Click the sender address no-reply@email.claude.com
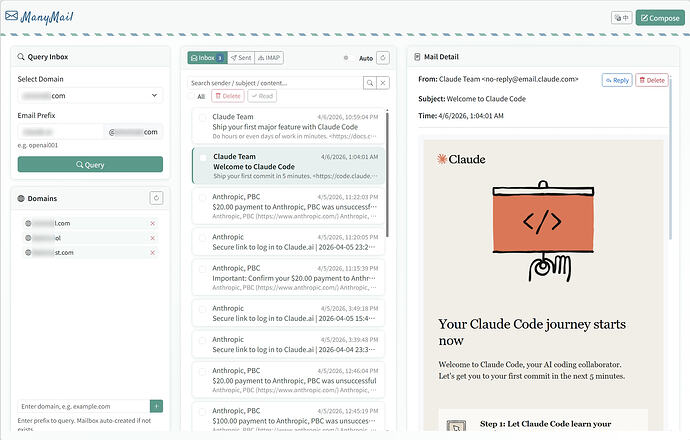 pyautogui.click(x=530, y=79)
